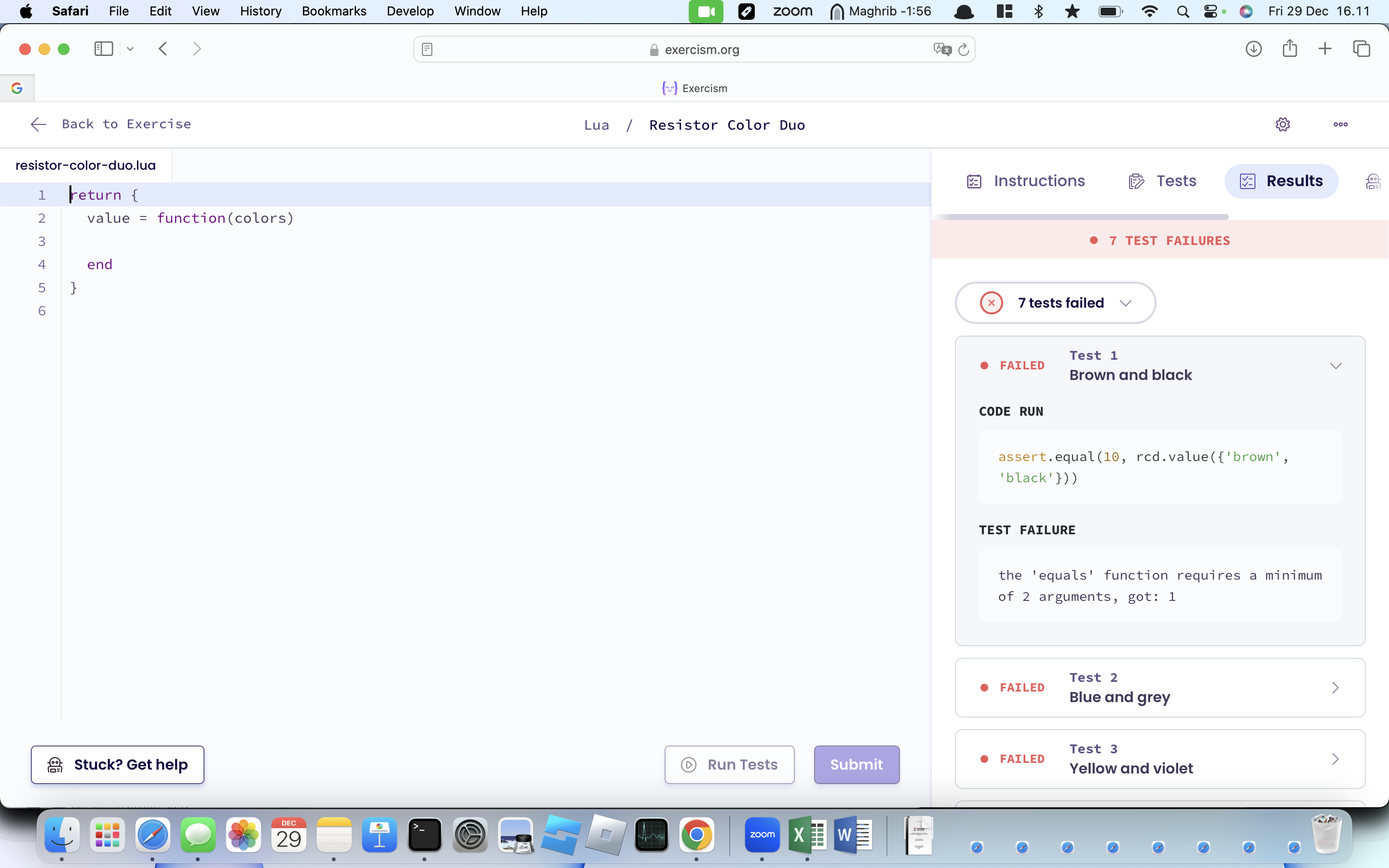
Task: Switch to the Tests tab
Action: point(1162,181)
